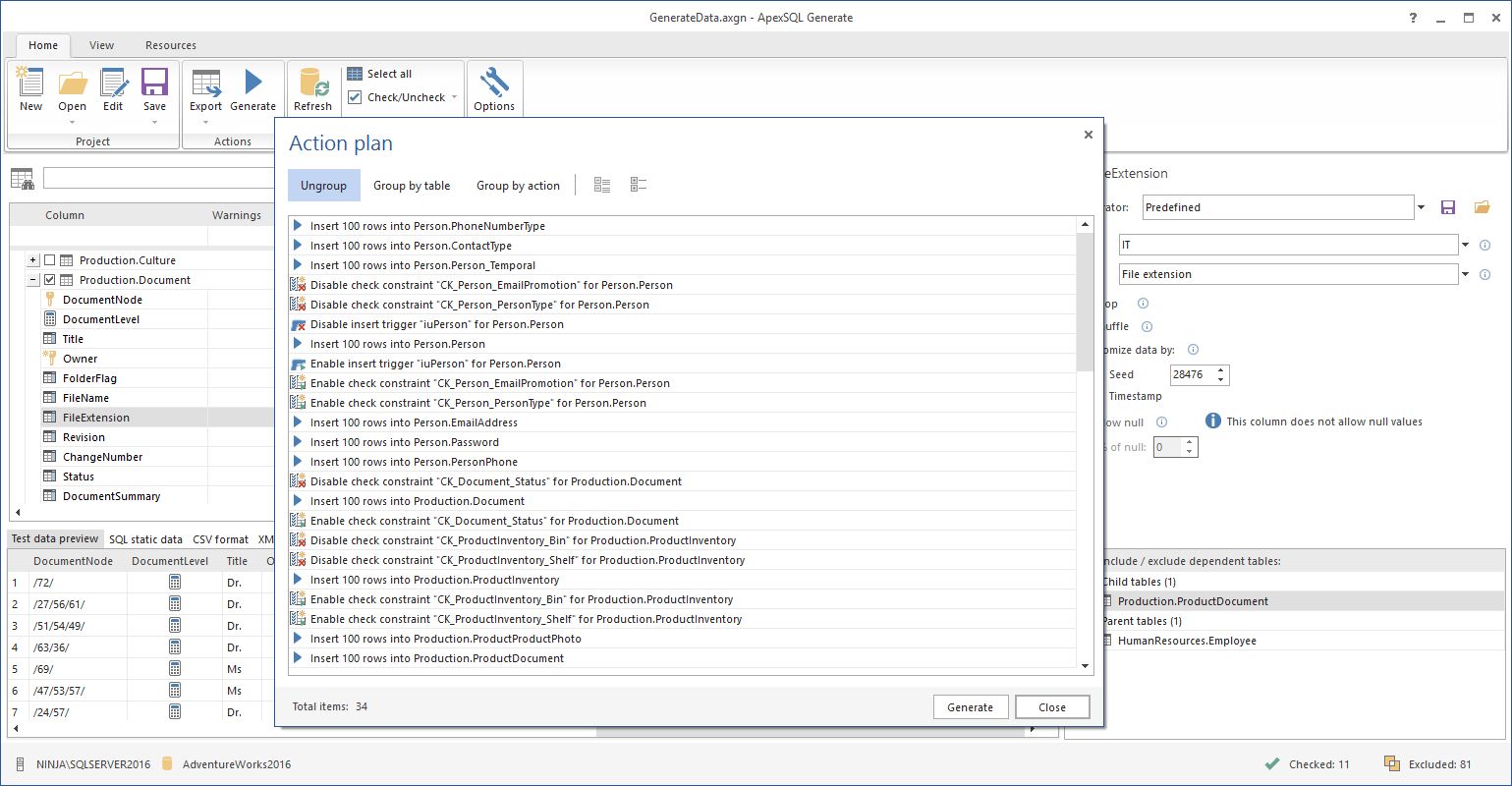The width and height of the screenshot is (1512, 786).
Task: Select the Group by table tab
Action: (412, 185)
